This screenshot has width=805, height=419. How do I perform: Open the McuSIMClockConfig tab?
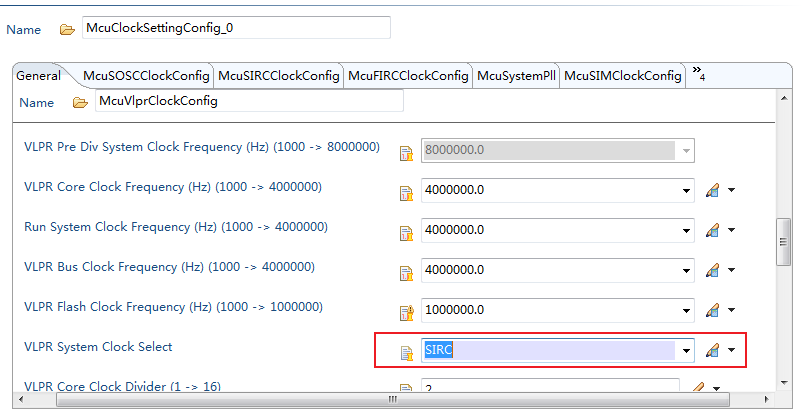[623, 76]
